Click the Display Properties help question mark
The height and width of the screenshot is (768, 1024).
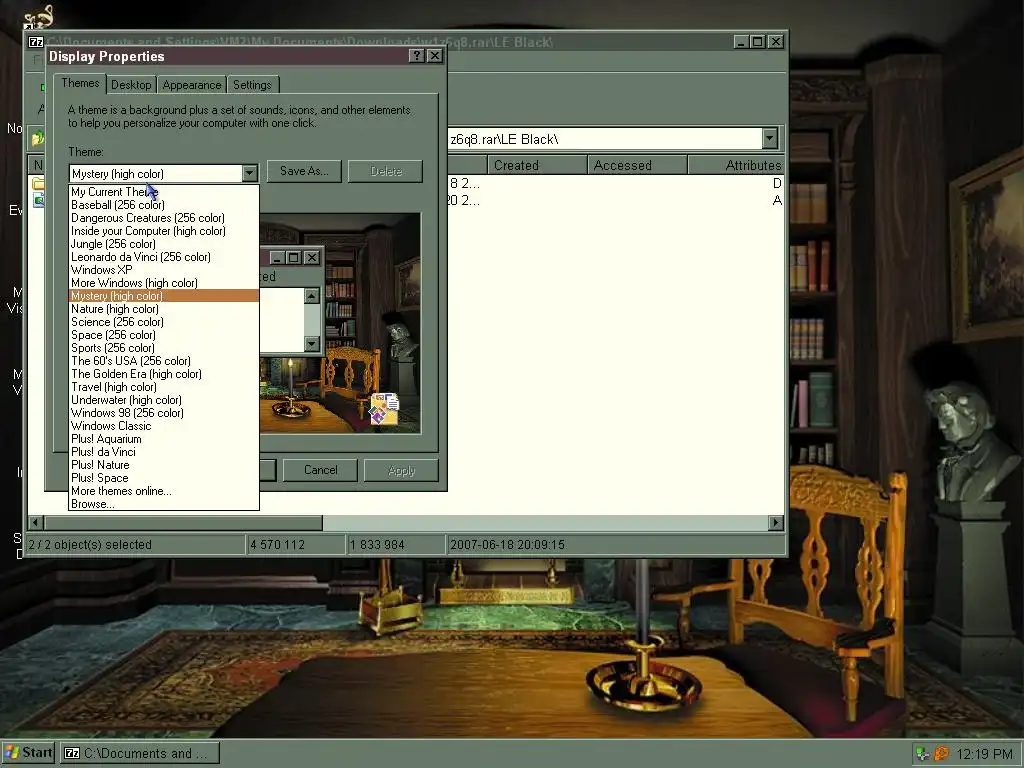pyautogui.click(x=417, y=56)
